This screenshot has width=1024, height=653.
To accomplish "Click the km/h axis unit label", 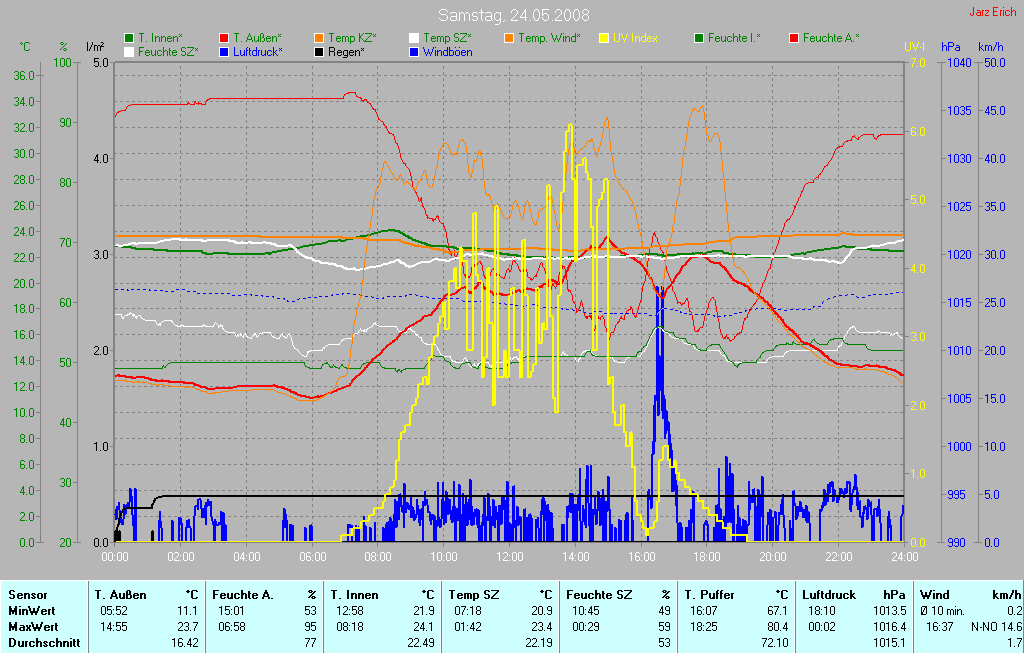I will 990,47.
